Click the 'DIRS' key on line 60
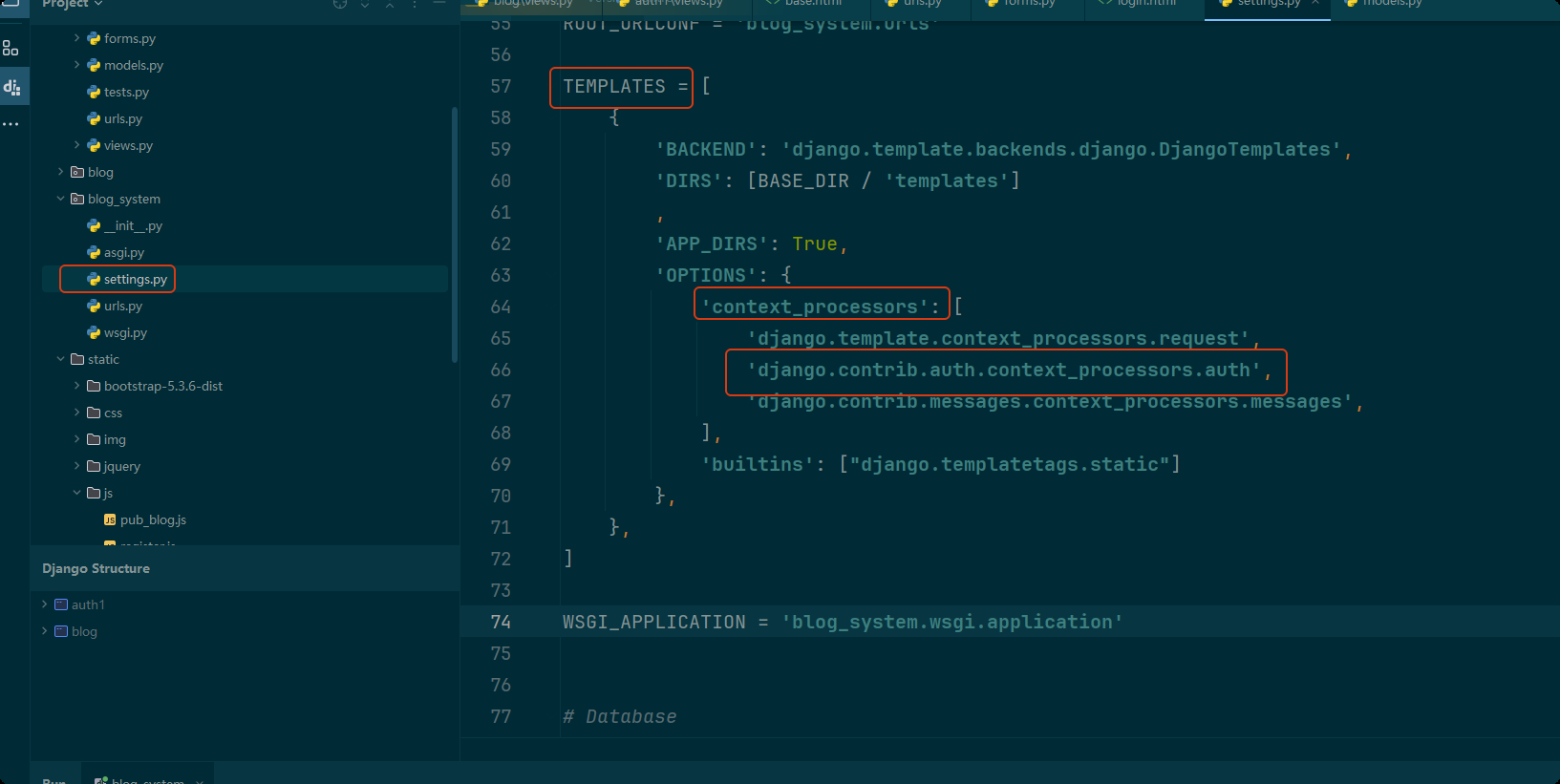This screenshot has width=1560, height=784. point(689,180)
